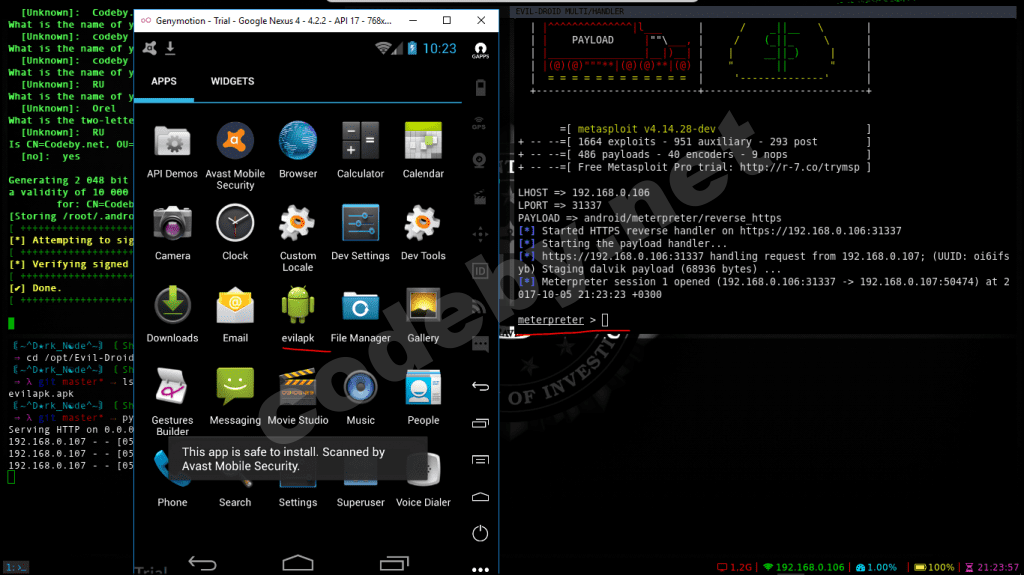Open Gestures Builder app
1024x575 pixels.
click(172, 402)
